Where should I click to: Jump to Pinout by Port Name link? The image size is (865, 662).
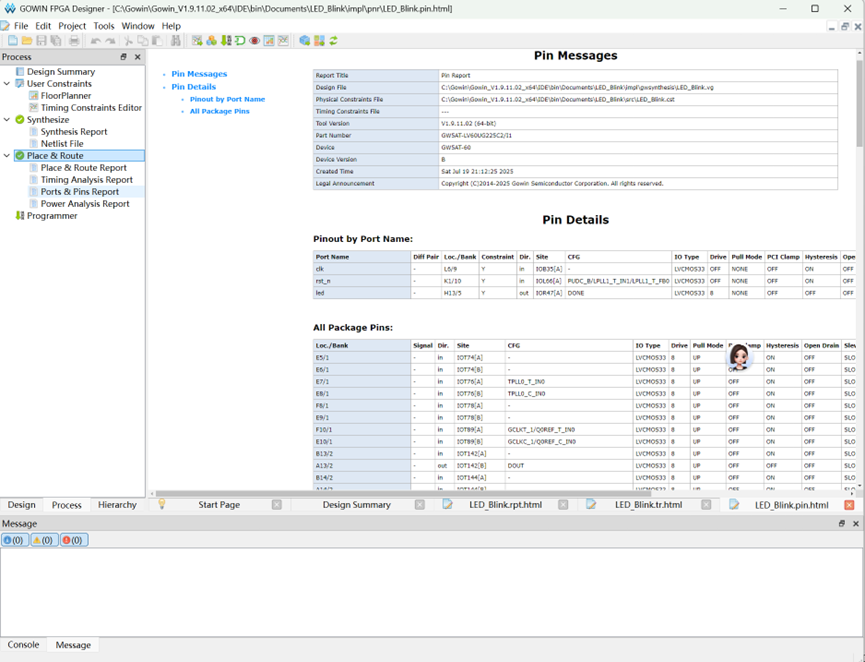[x=227, y=99]
